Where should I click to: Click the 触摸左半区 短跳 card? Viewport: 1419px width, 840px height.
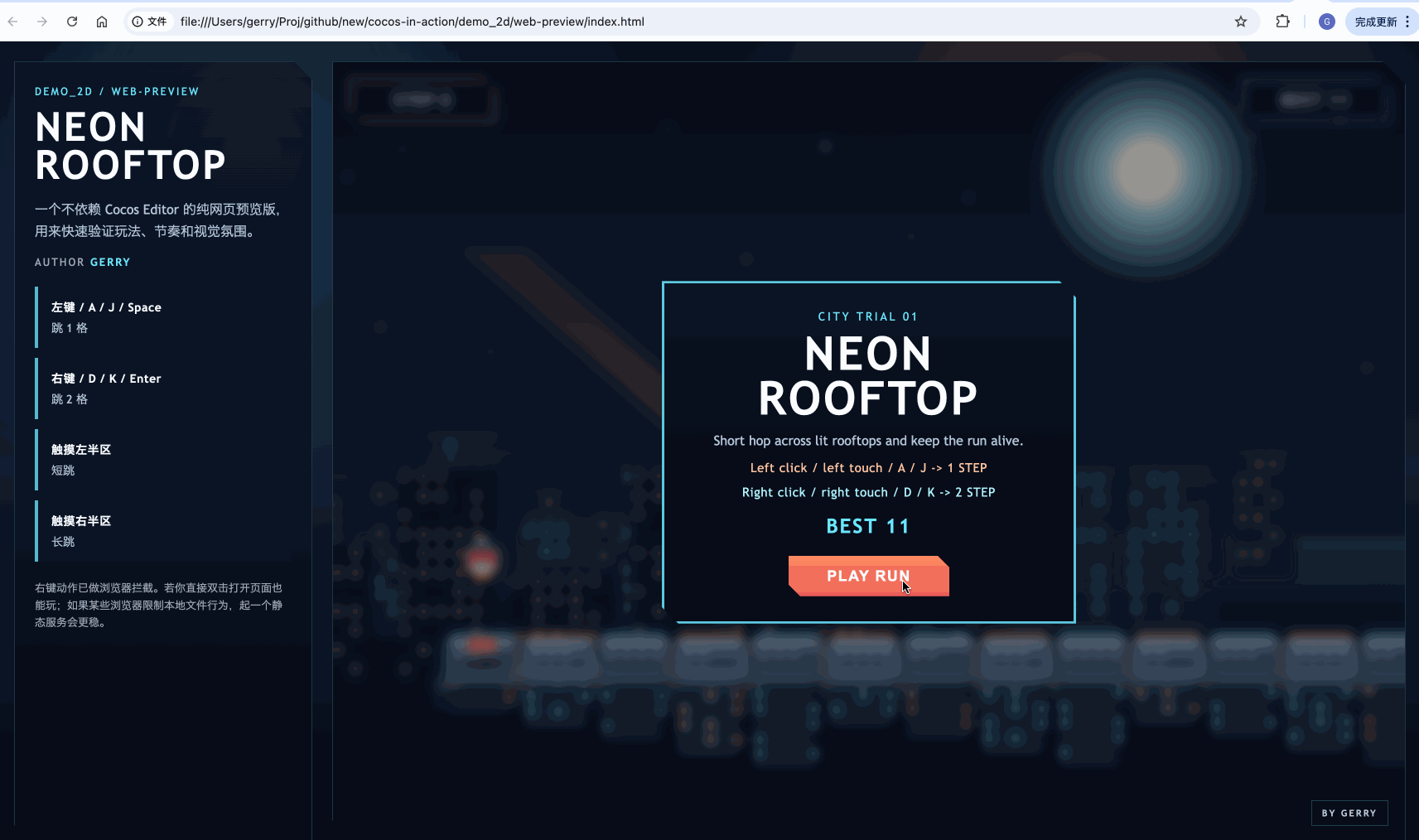[164, 460]
